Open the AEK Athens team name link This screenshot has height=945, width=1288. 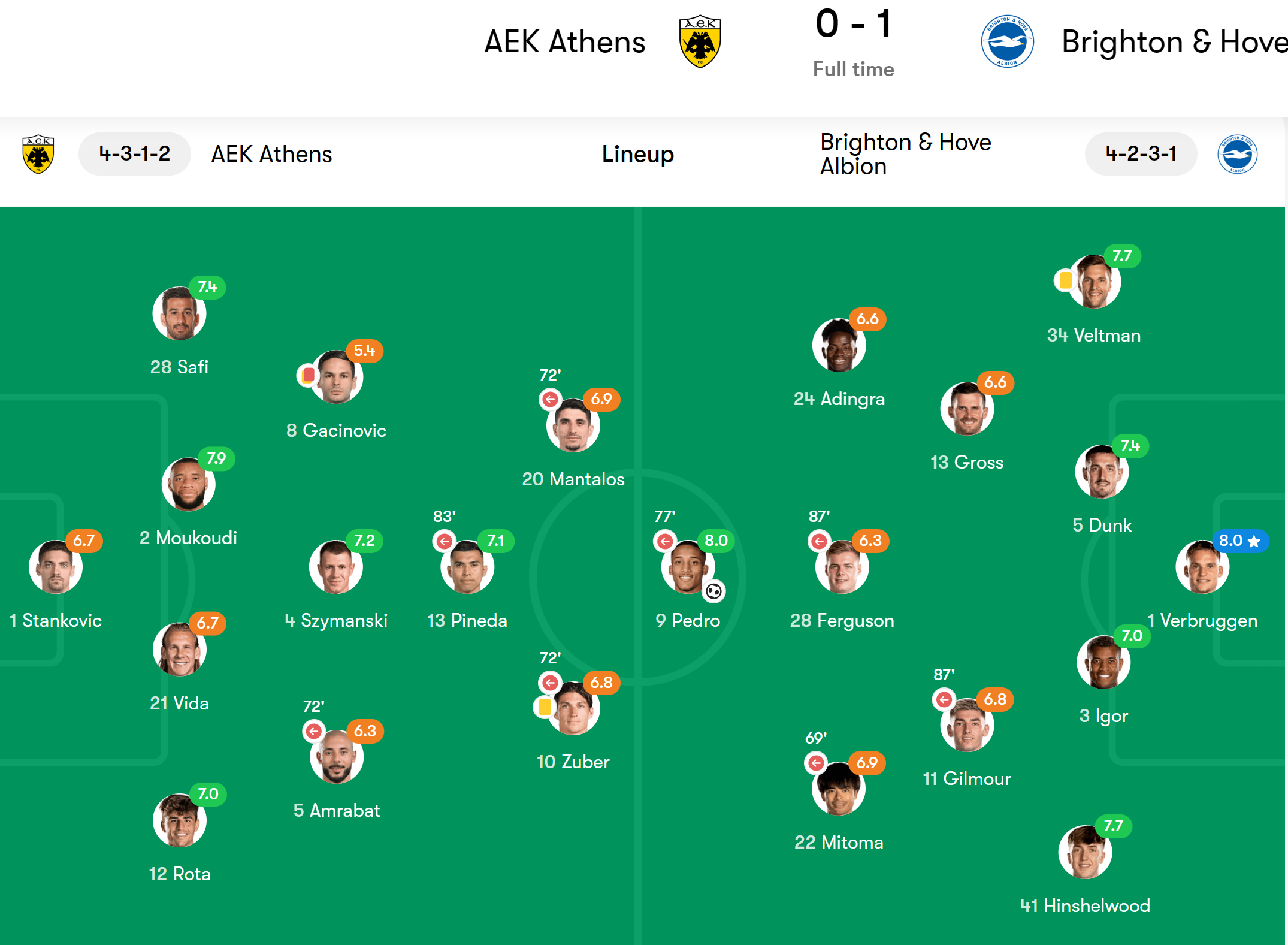coord(271,154)
